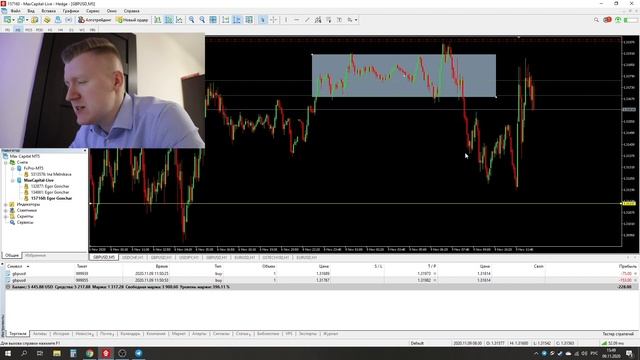Open dropdown arrow beside New Chart icon
640x360 pixels.
click(13, 20)
